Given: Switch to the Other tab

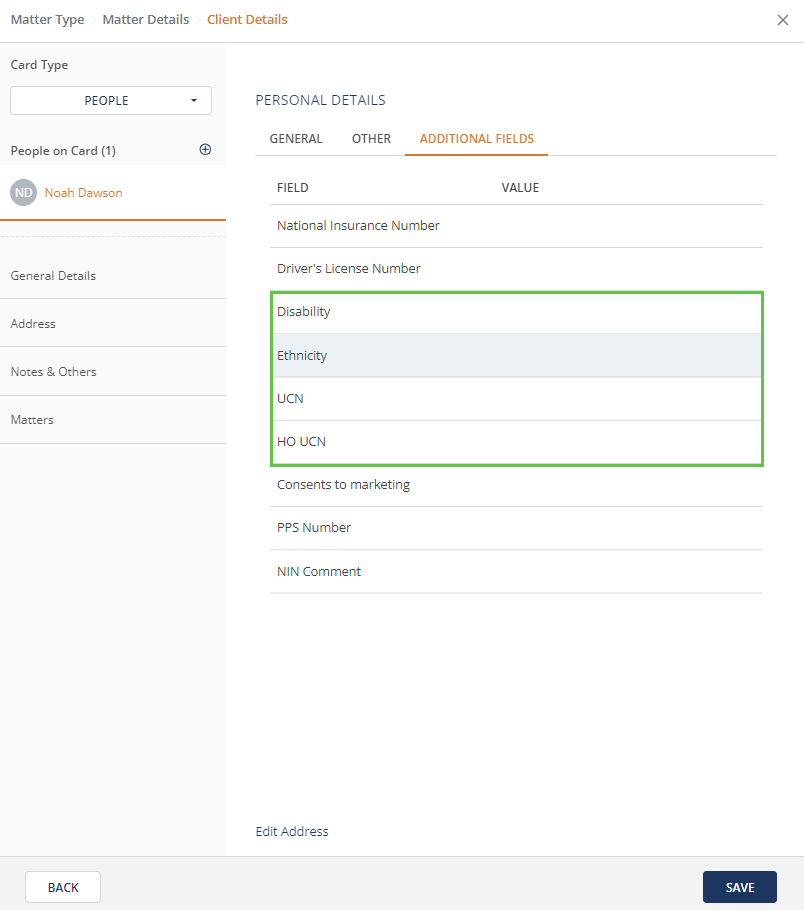Looking at the screenshot, I should pyautogui.click(x=371, y=139).
